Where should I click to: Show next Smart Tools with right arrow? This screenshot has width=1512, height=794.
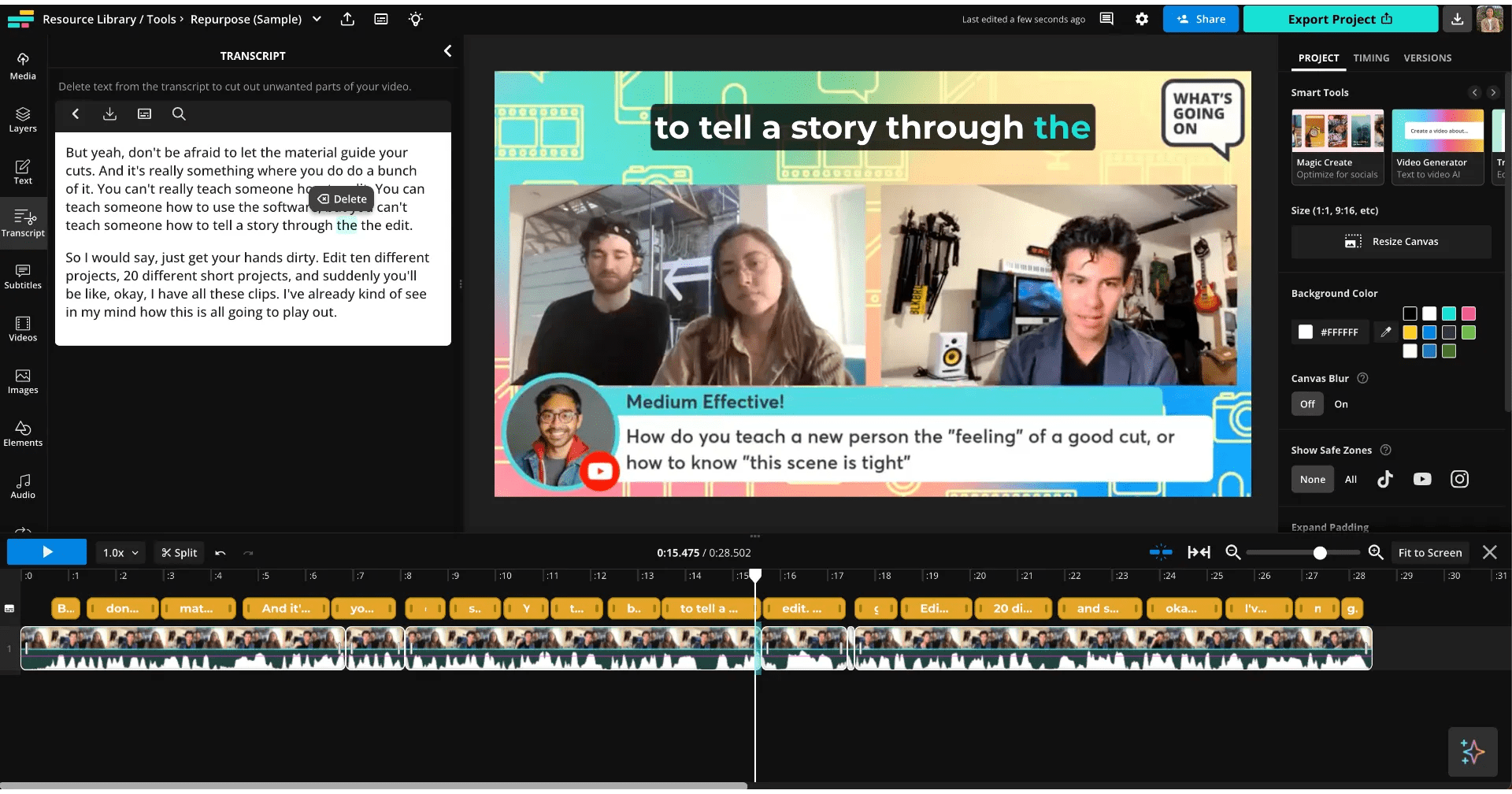(1493, 93)
